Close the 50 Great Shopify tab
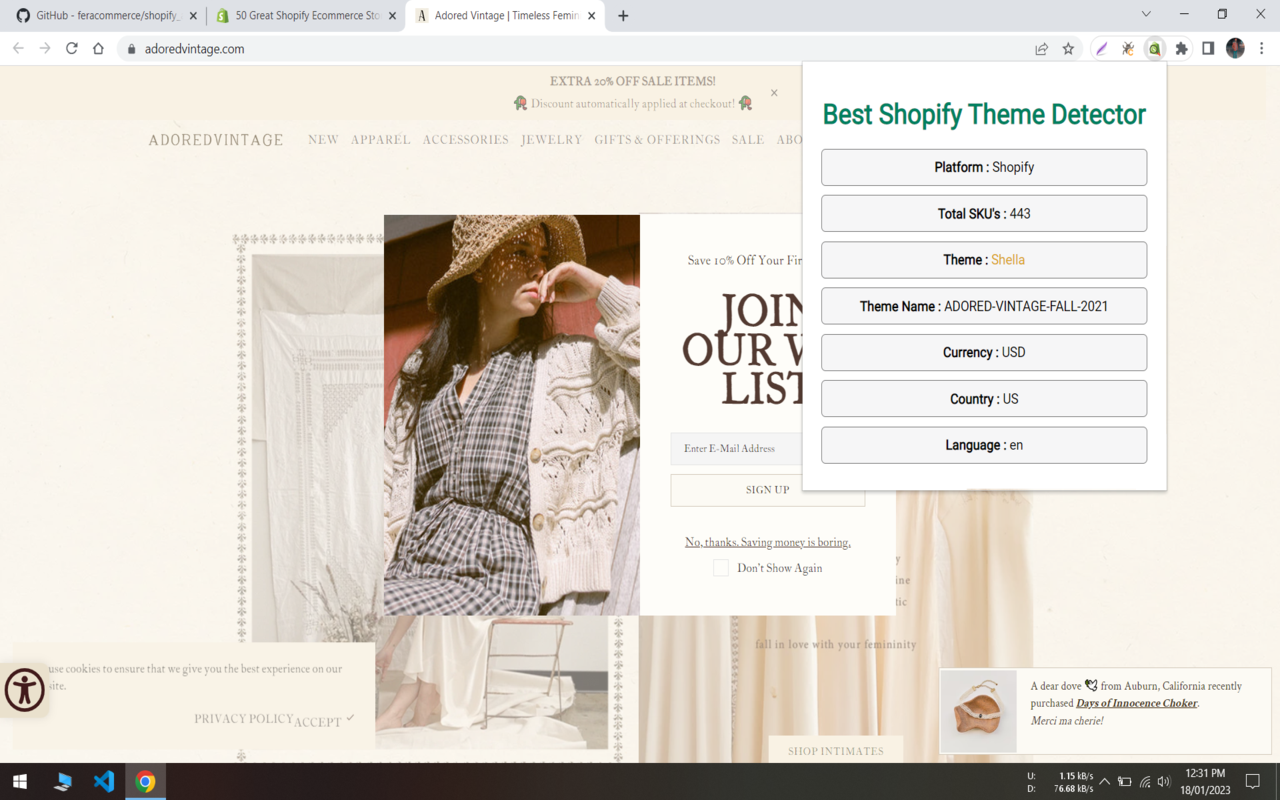Viewport: 1280px width, 800px height. click(x=393, y=16)
